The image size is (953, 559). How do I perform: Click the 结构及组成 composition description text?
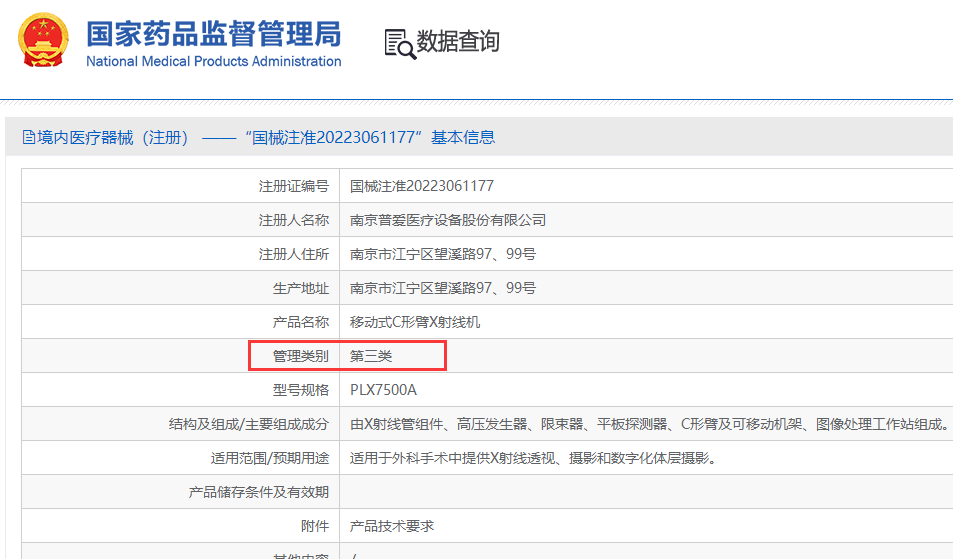tap(648, 424)
